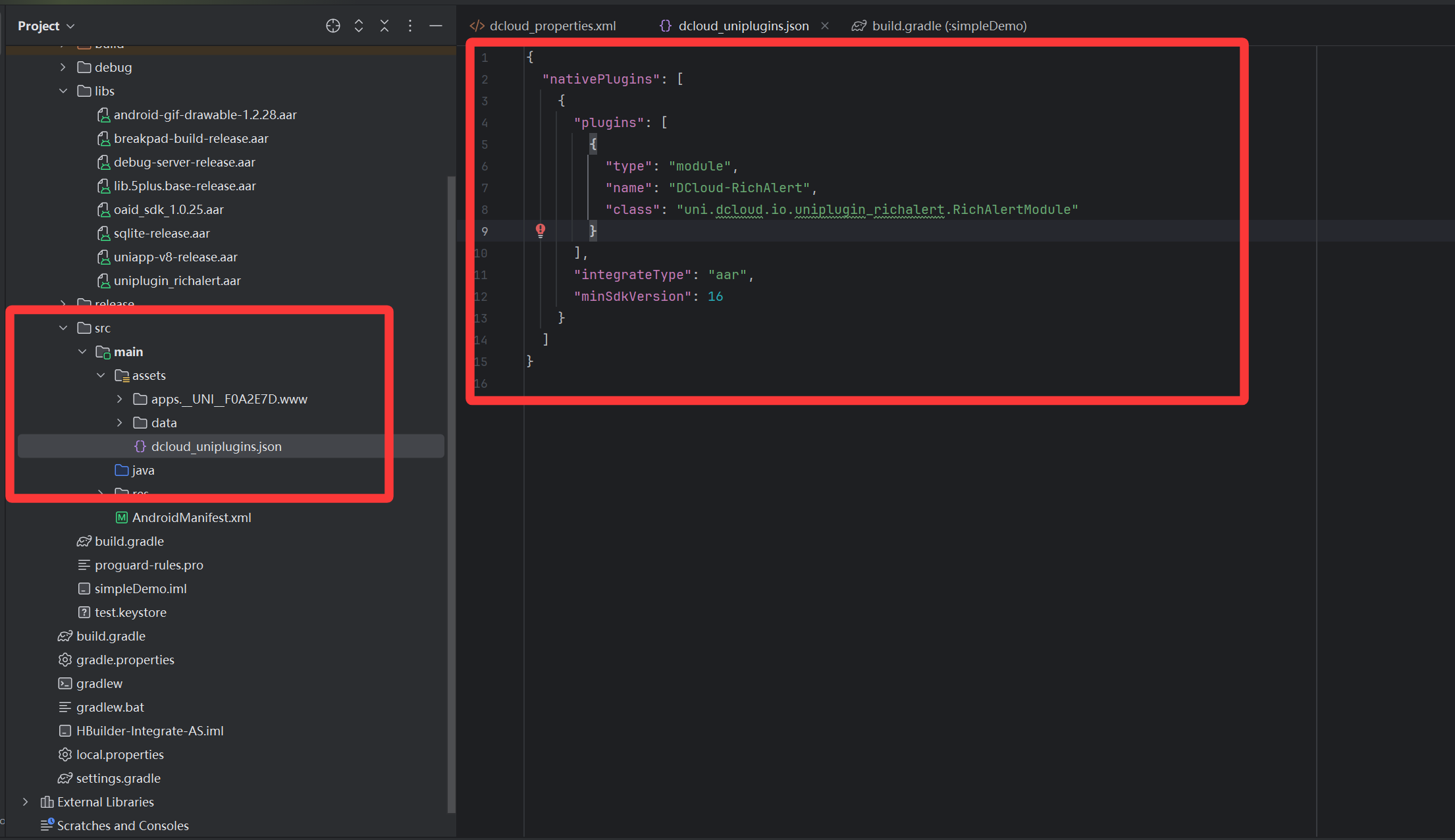The height and width of the screenshot is (840, 1455).
Task: Click the Gradle elephant icon beside settings.gradle
Action: [65, 778]
